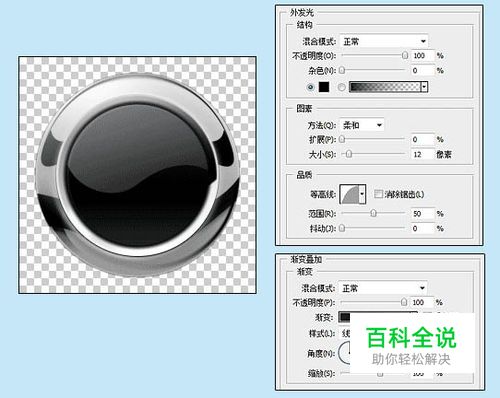Click the 渐变 gradient preview in overlay panel
This screenshot has height=398, width=500.
click(x=345, y=317)
